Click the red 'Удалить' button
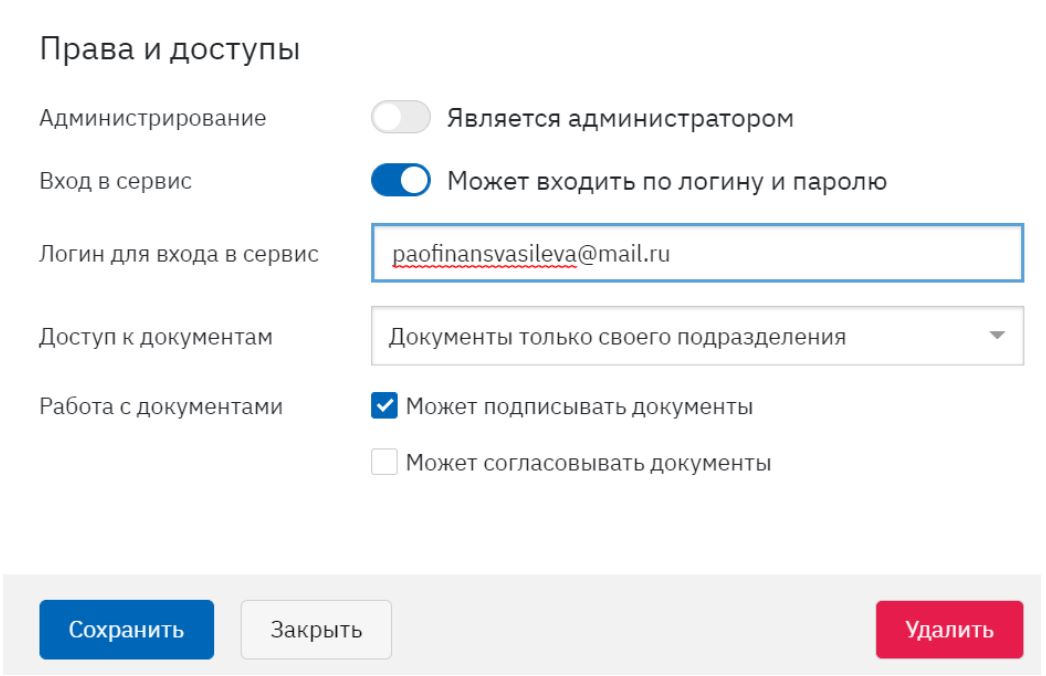Screen dimensions: 1046x676 click(949, 629)
